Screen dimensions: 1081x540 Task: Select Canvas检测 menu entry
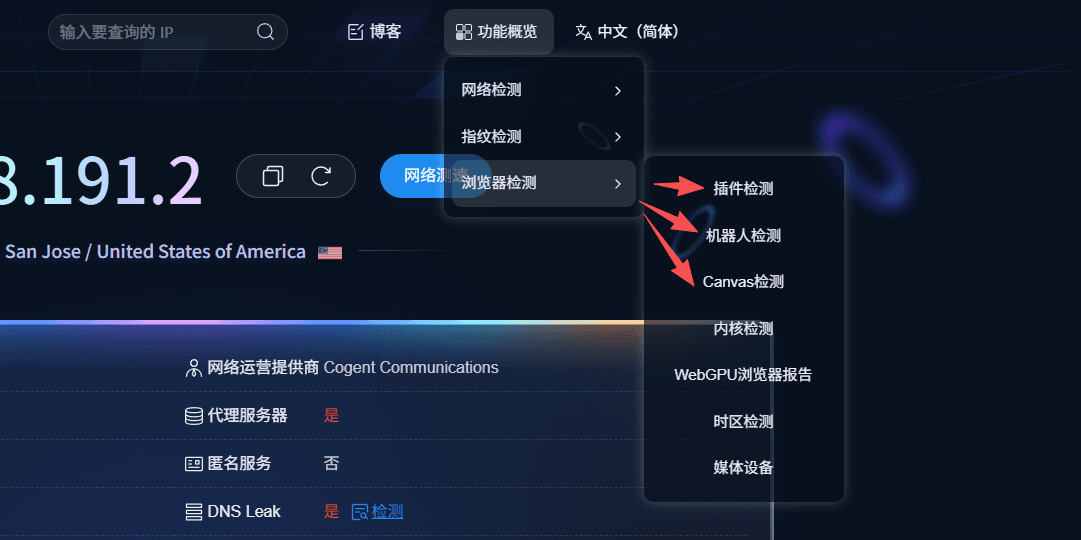(743, 281)
